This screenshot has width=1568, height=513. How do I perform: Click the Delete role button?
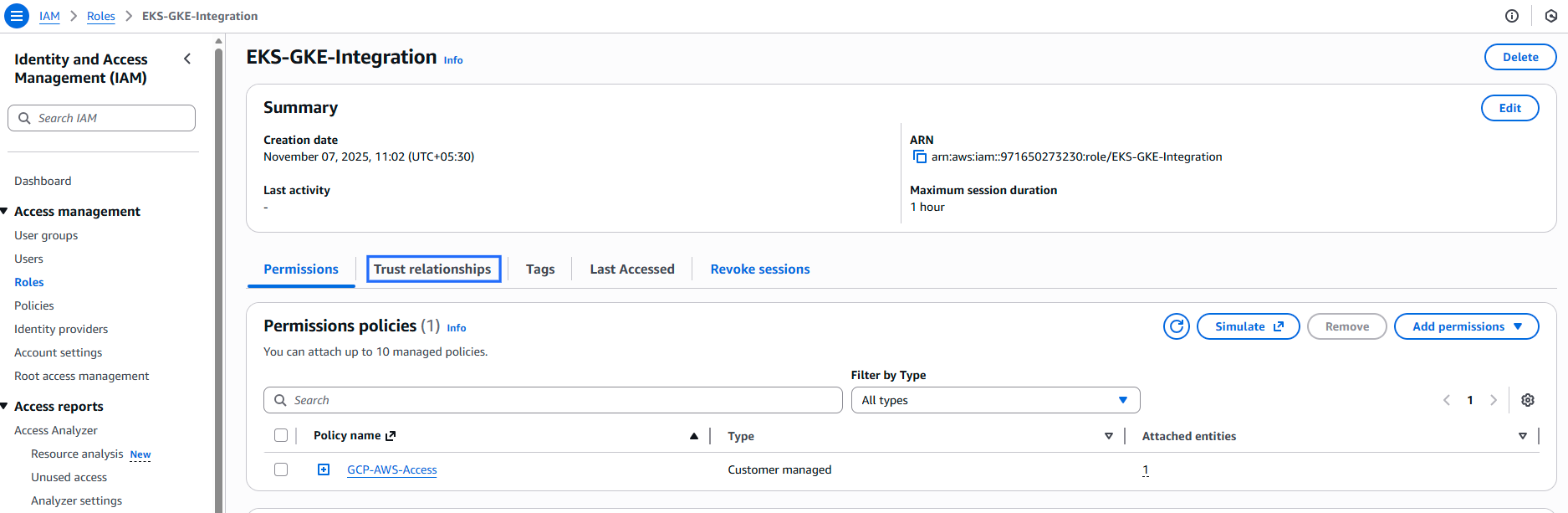[1519, 57]
